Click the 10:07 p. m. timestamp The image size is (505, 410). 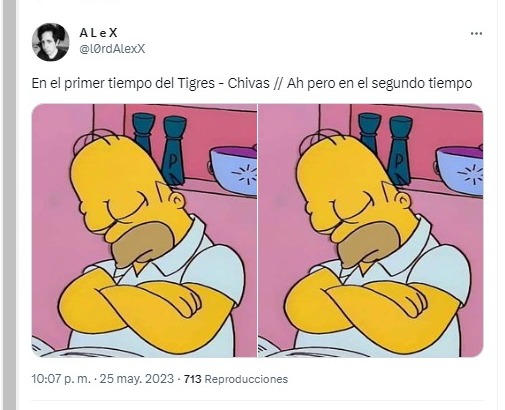coord(61,379)
